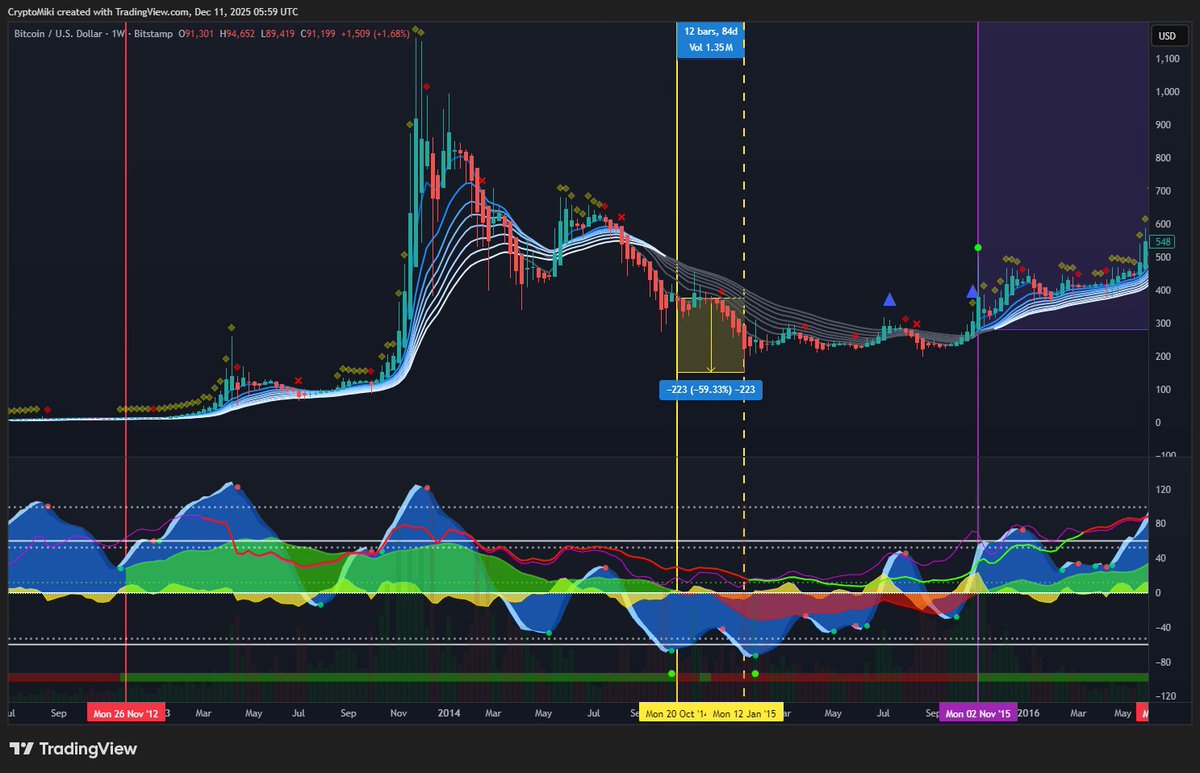The width and height of the screenshot is (1200, 773).
Task: Click the green dot at the indicator bottom on the solid yellow line
Action: (672, 674)
